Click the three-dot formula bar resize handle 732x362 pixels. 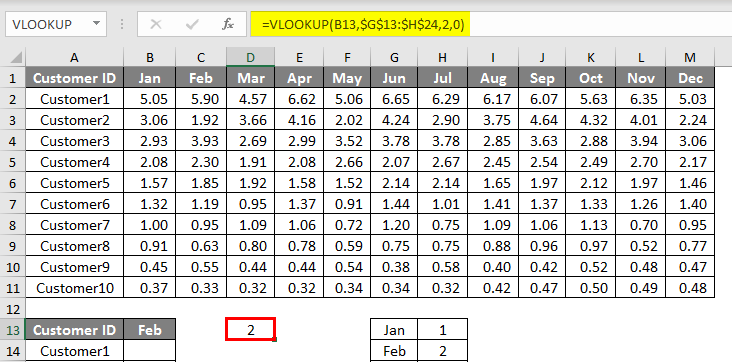pyautogui.click(x=122, y=24)
